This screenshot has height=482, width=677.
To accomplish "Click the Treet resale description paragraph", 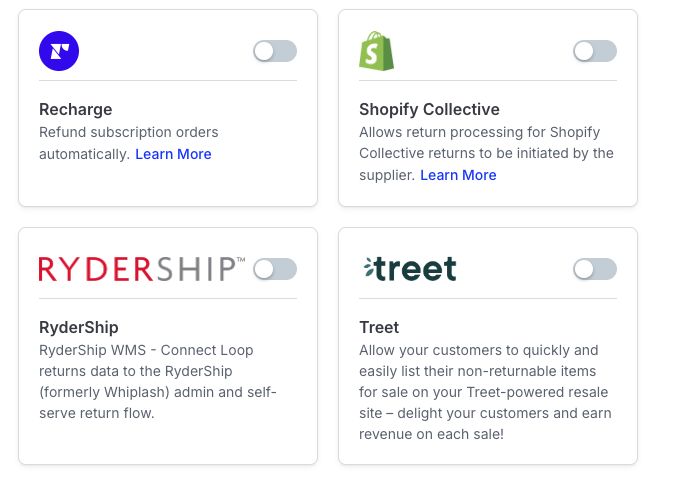I will point(485,392).
